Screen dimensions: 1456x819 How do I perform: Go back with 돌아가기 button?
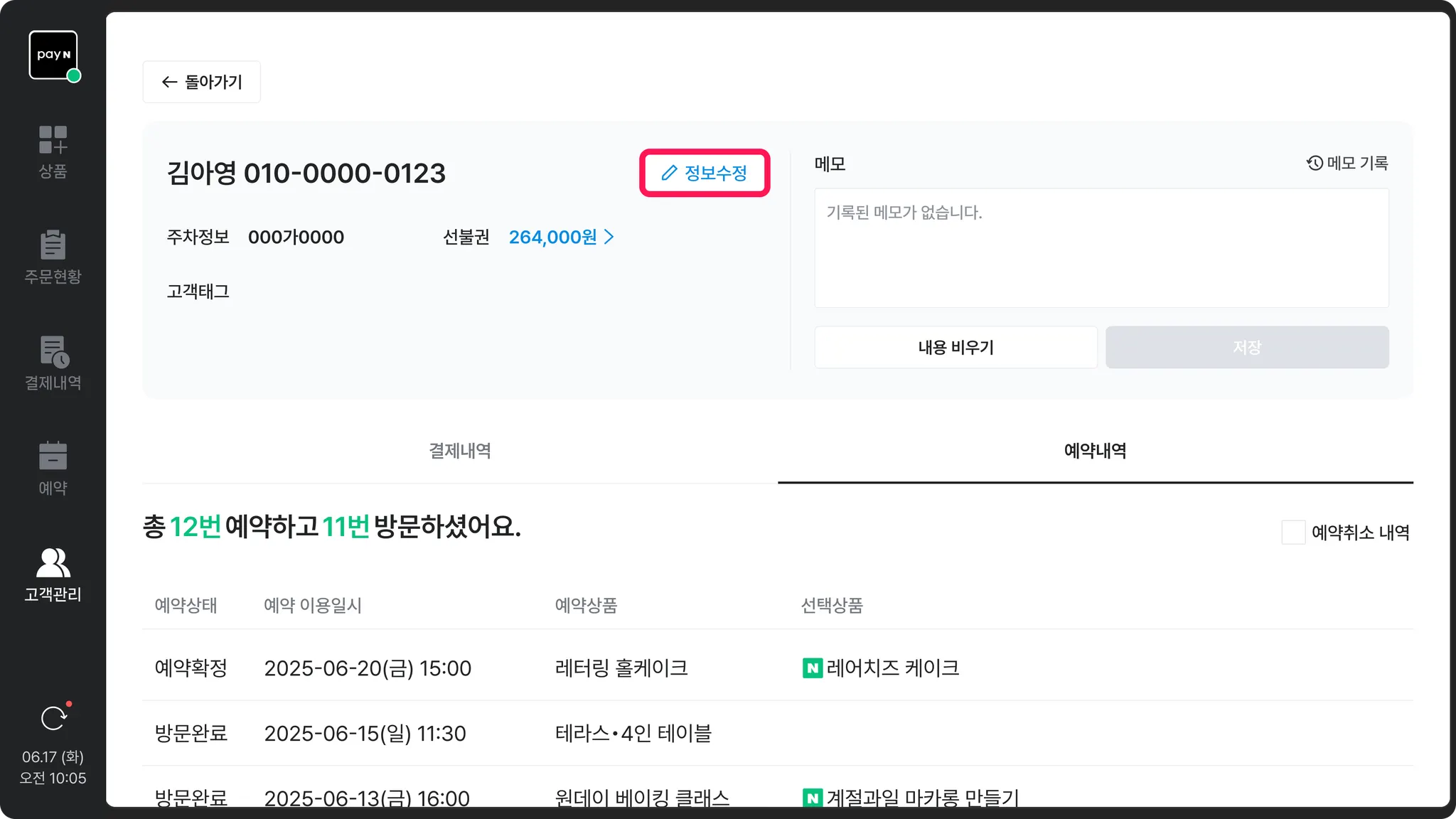[x=202, y=82]
